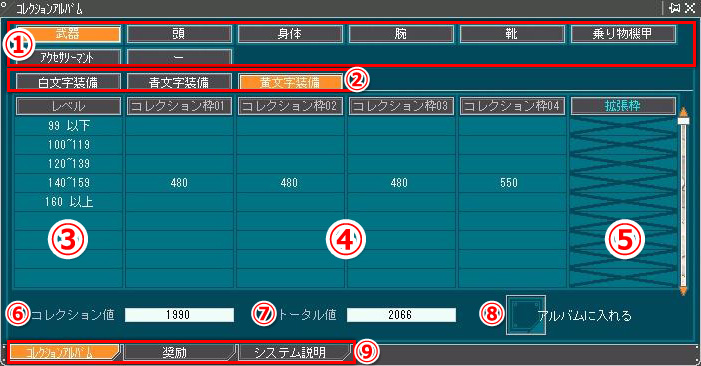Select the 腕 category button
Viewport: 701px width, 366px height.
401,34
